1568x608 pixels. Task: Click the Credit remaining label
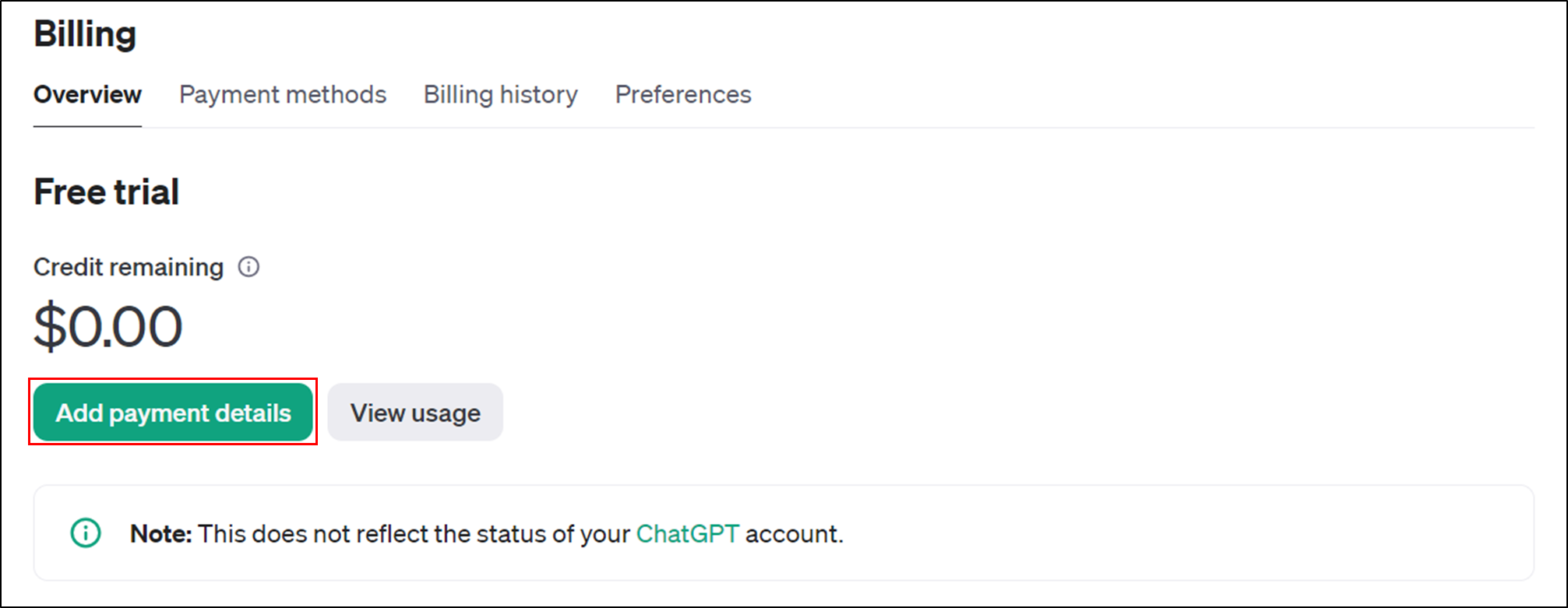[x=129, y=267]
